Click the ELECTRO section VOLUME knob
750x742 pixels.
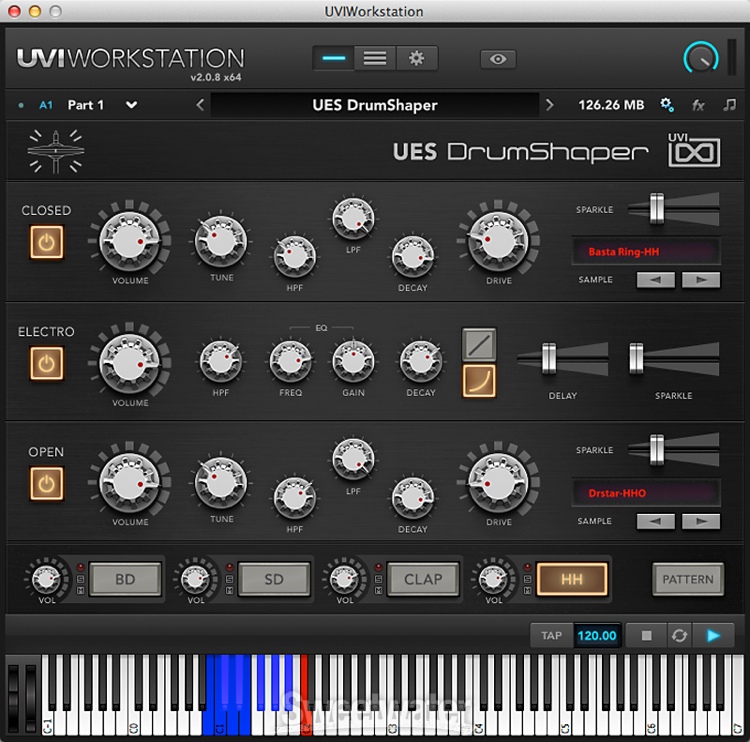point(130,363)
